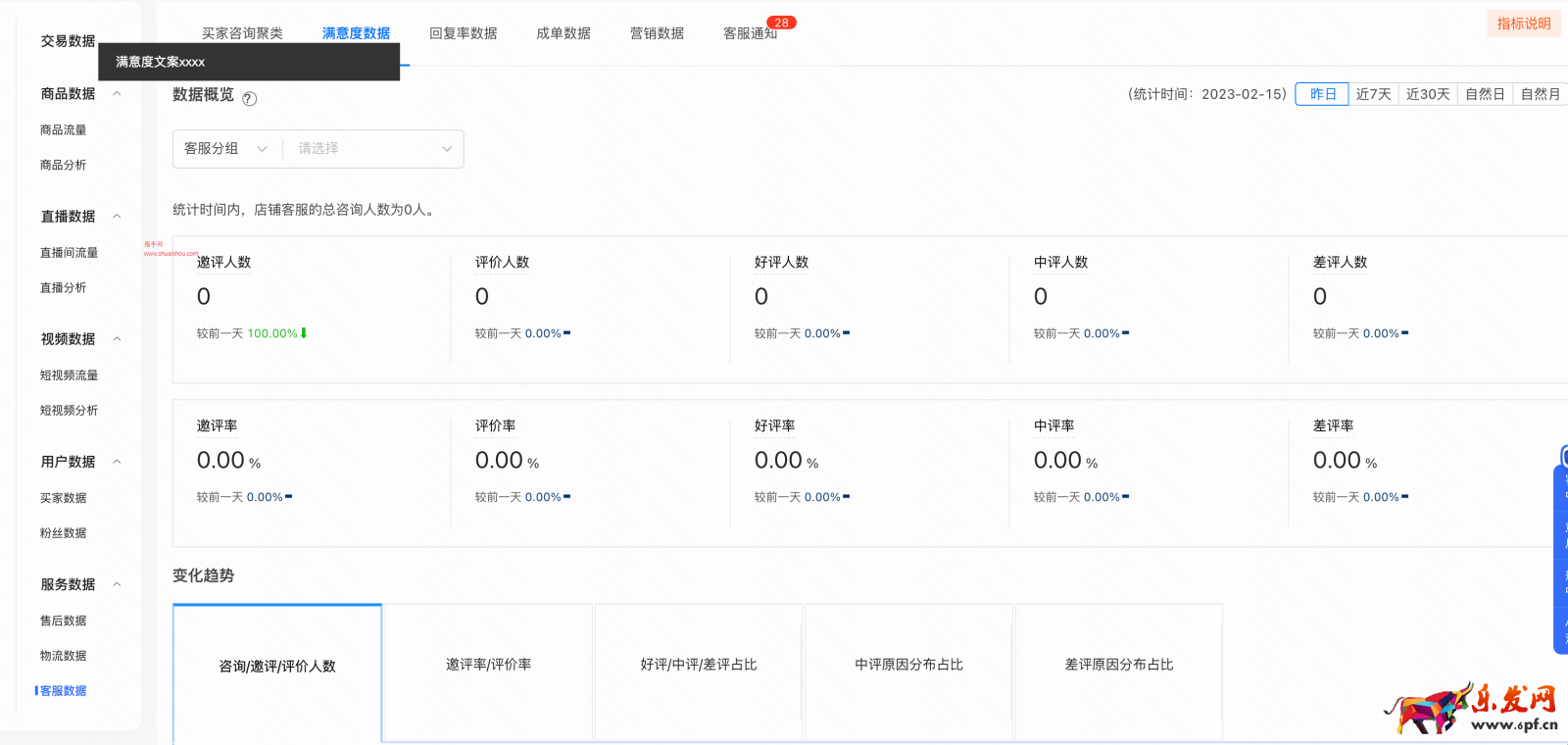
Task: Select the 自然月 time range
Action: (1541, 94)
